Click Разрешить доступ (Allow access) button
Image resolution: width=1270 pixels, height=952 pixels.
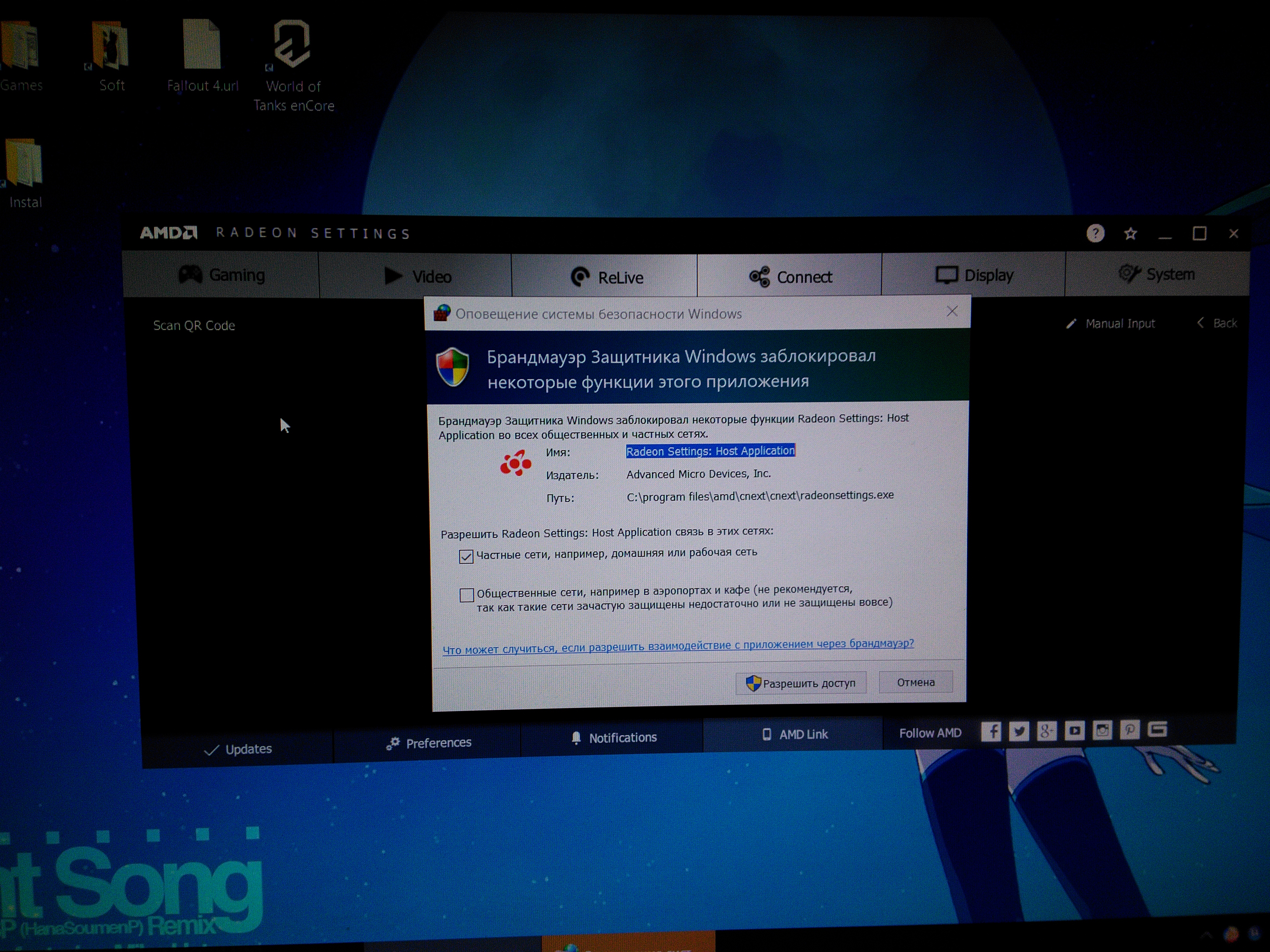pos(801,683)
